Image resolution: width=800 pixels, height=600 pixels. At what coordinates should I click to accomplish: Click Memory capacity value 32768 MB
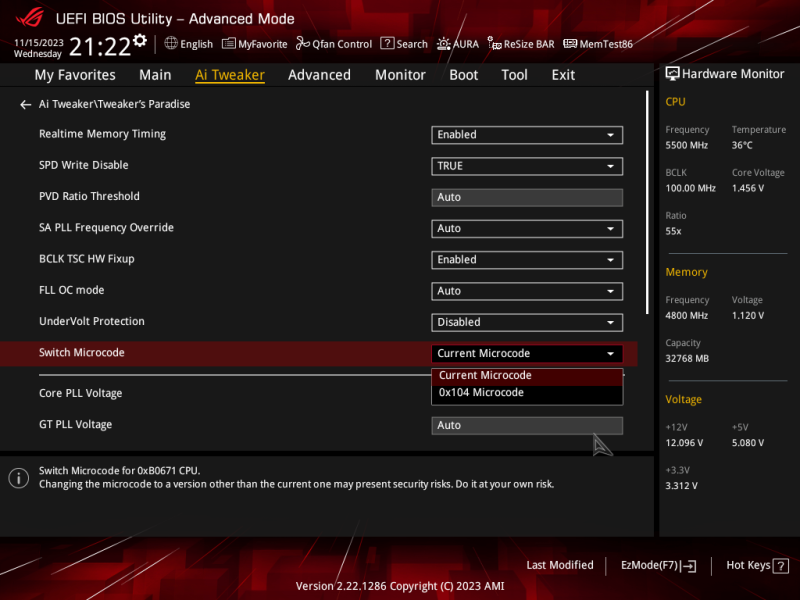point(687,359)
